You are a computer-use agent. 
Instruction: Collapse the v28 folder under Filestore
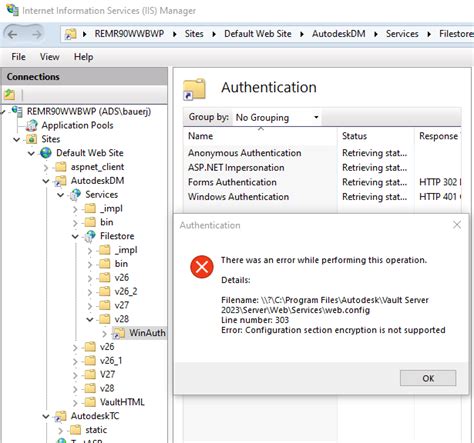point(90,319)
